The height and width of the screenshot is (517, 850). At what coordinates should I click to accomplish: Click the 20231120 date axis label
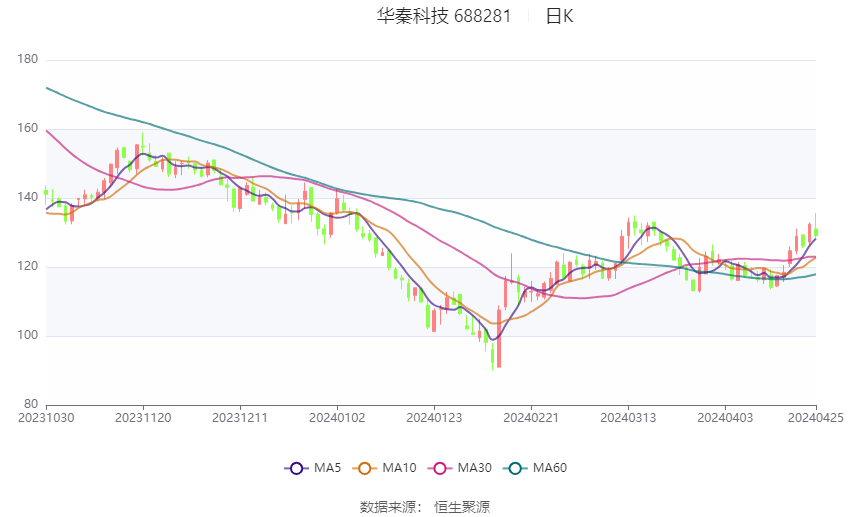(143, 417)
